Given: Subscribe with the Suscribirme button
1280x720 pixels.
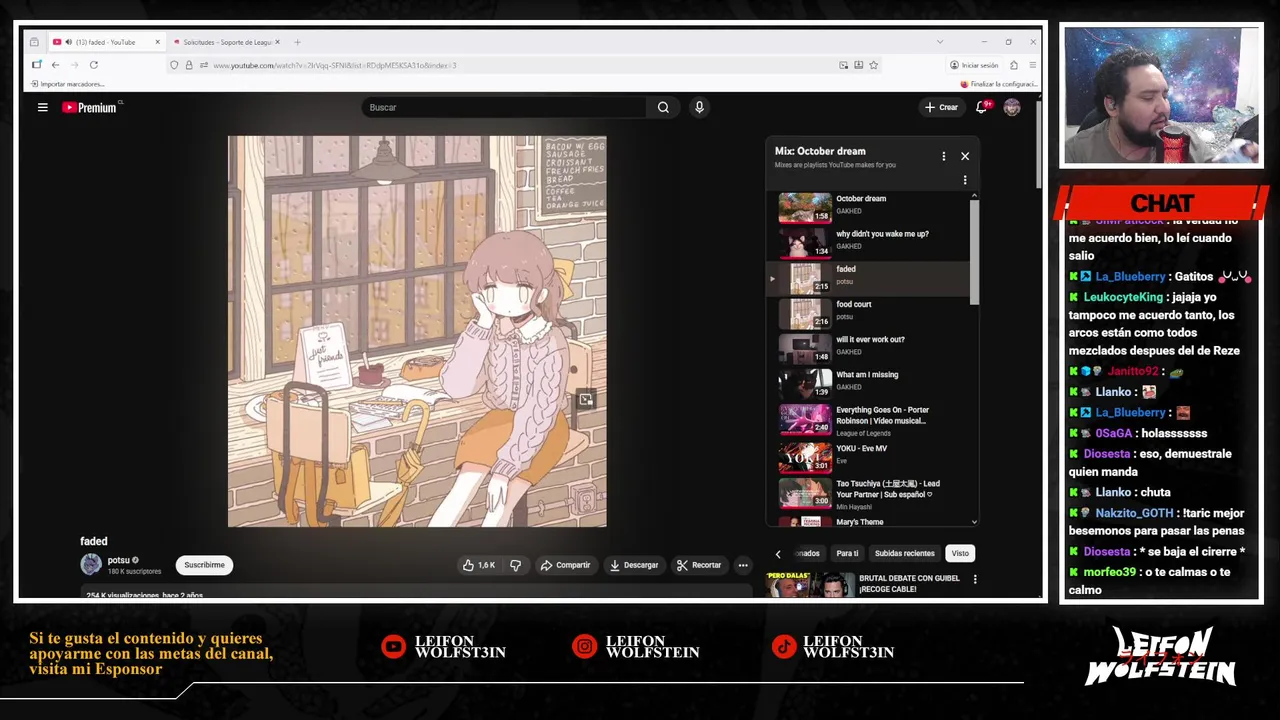Looking at the screenshot, I should [204, 565].
